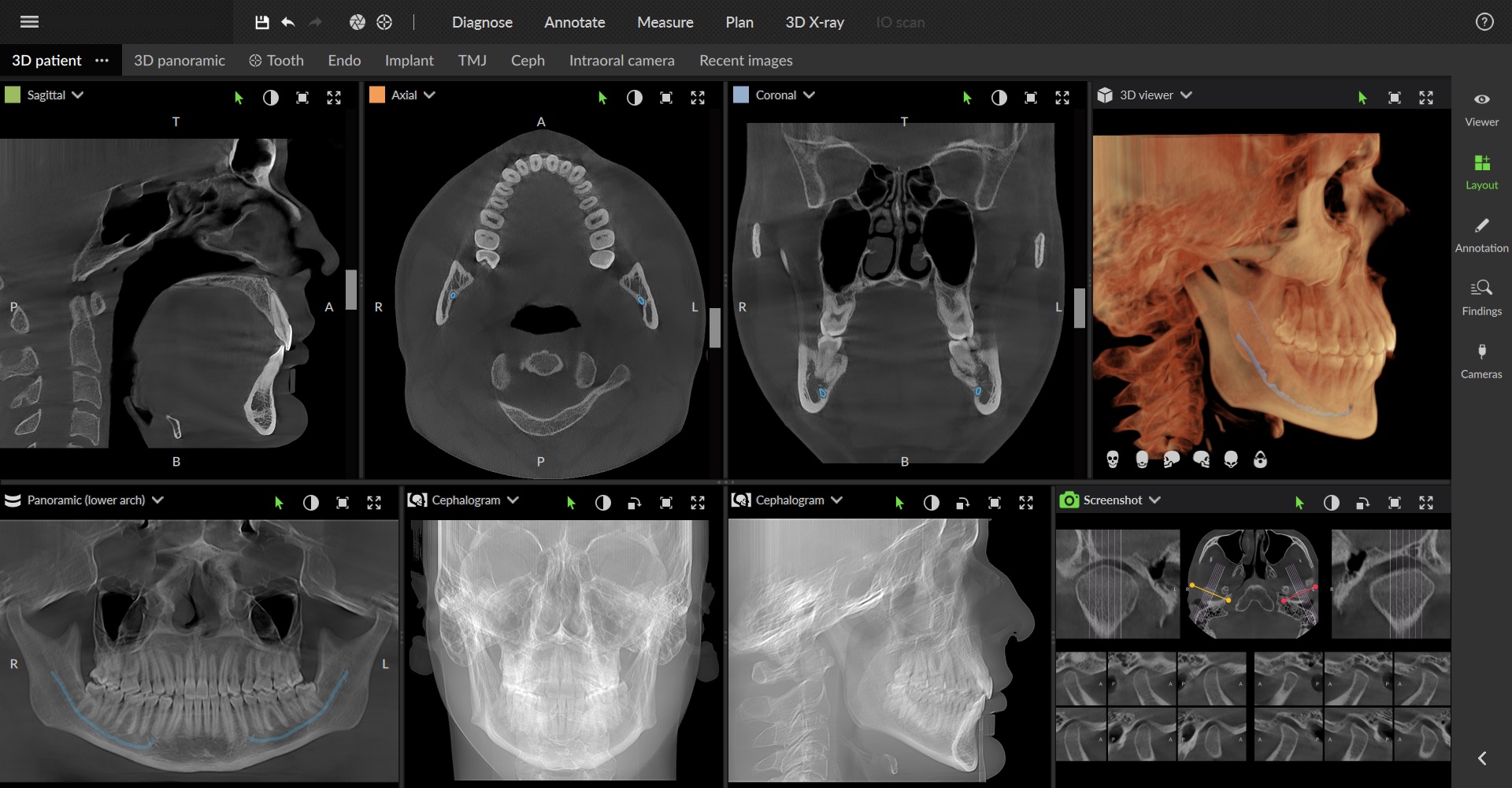Open the Layout panel button
Screen dimensions: 1512x788
coord(1481,171)
